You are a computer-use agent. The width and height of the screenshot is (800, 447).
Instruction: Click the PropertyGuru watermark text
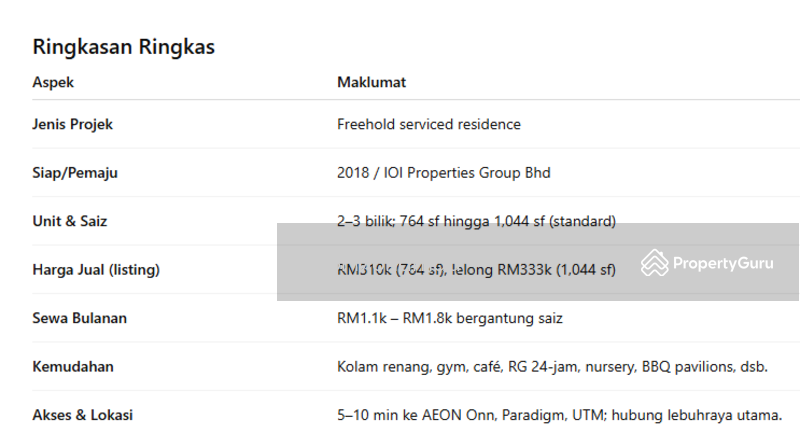point(723,263)
